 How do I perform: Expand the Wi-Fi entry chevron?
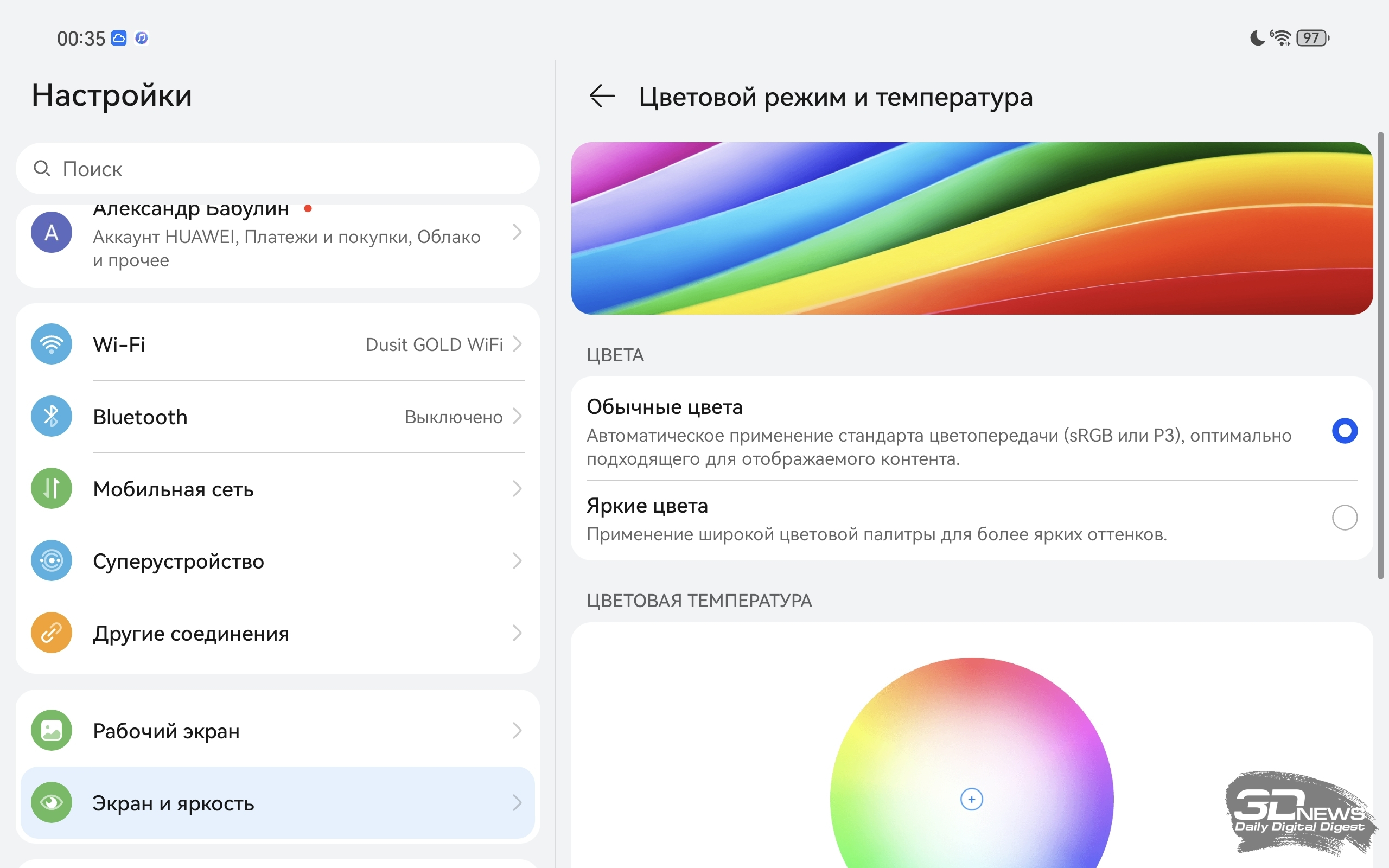point(517,344)
